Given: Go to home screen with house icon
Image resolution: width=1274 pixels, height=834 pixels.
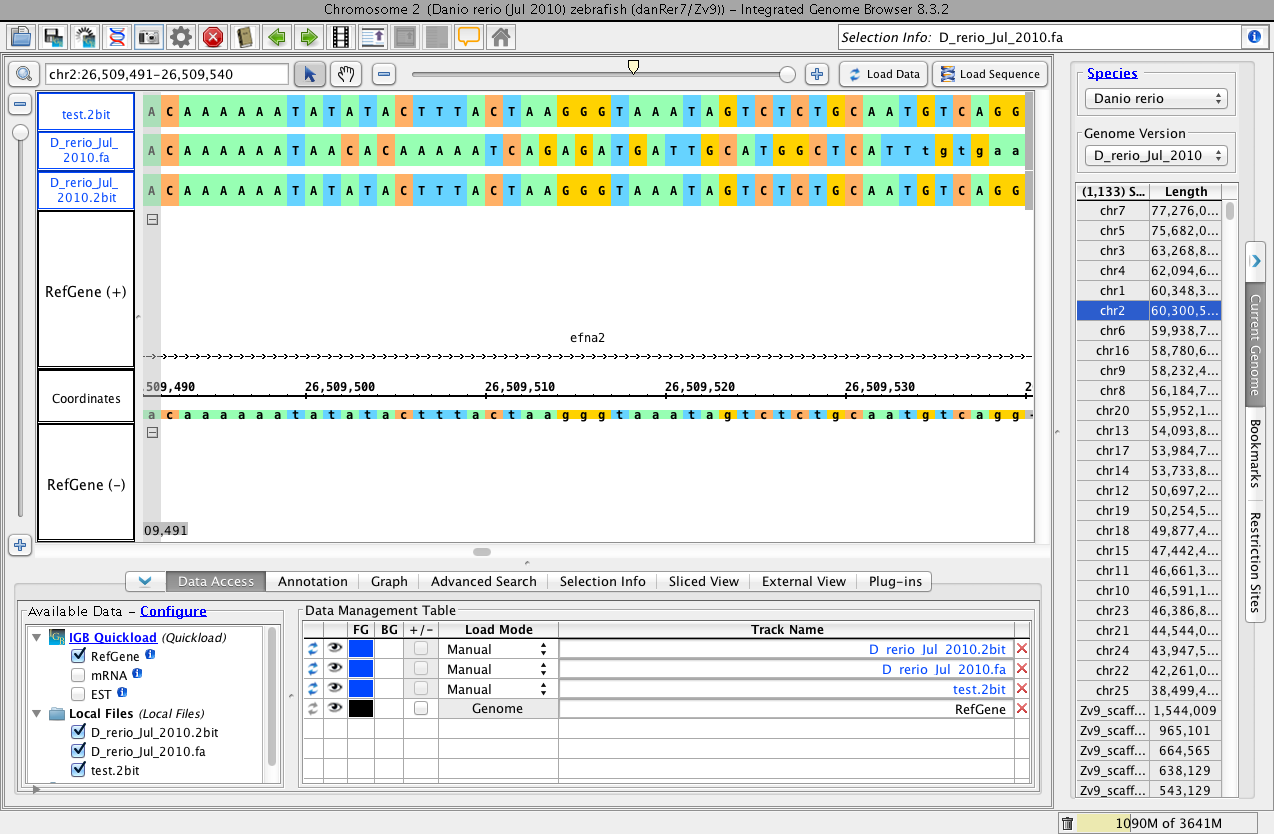Looking at the screenshot, I should tap(501, 38).
